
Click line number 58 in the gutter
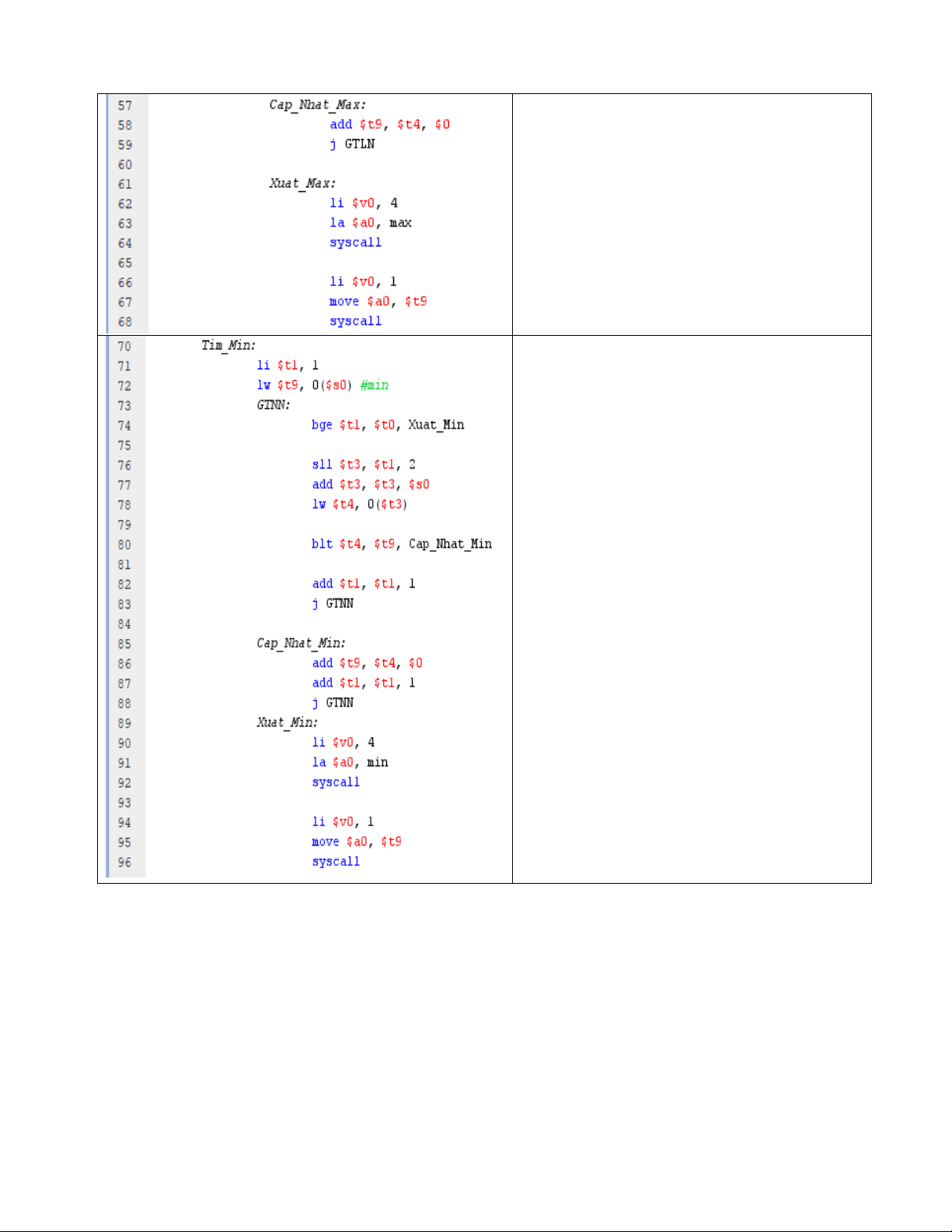tap(125, 125)
